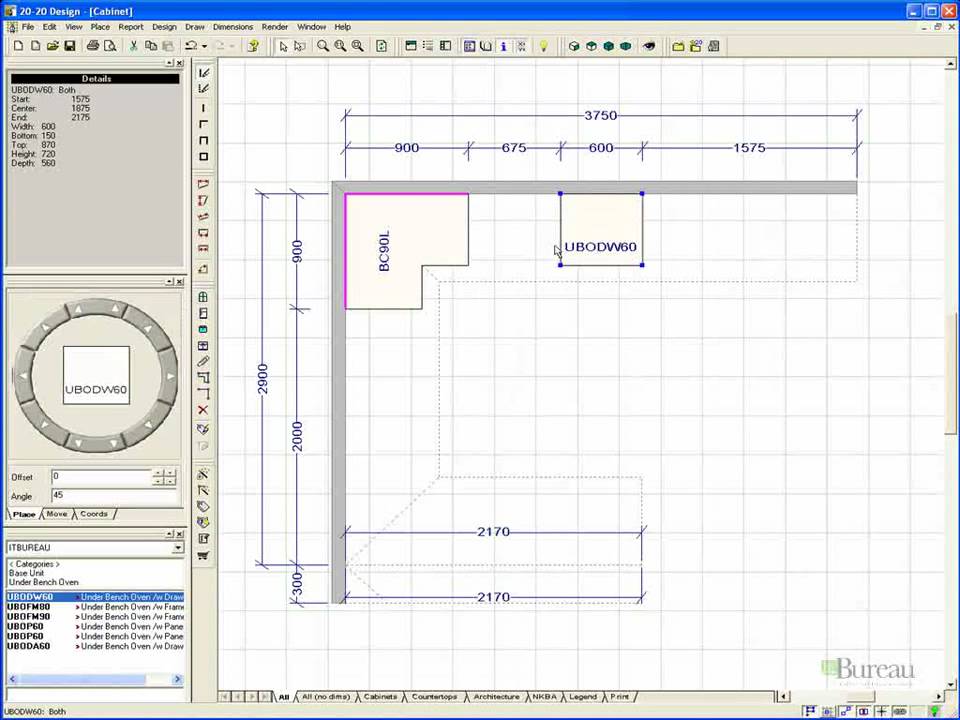Image resolution: width=960 pixels, height=720 pixels.
Task: Click the context help question icon
Action: pos(253,46)
